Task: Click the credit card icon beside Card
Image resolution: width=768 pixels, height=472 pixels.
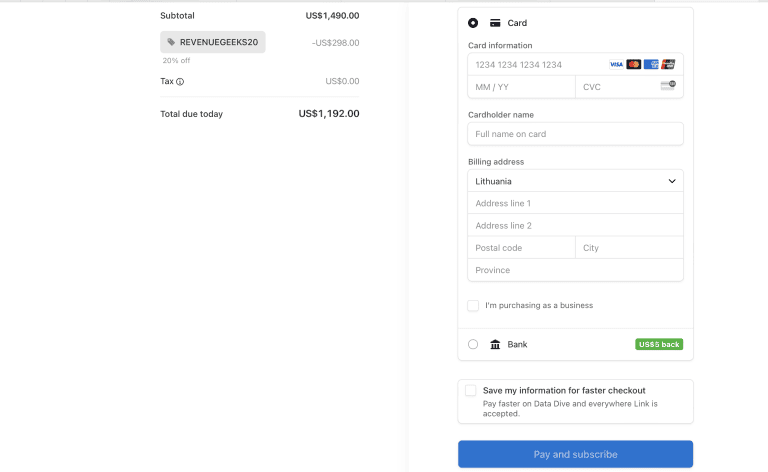Action: tap(495, 23)
